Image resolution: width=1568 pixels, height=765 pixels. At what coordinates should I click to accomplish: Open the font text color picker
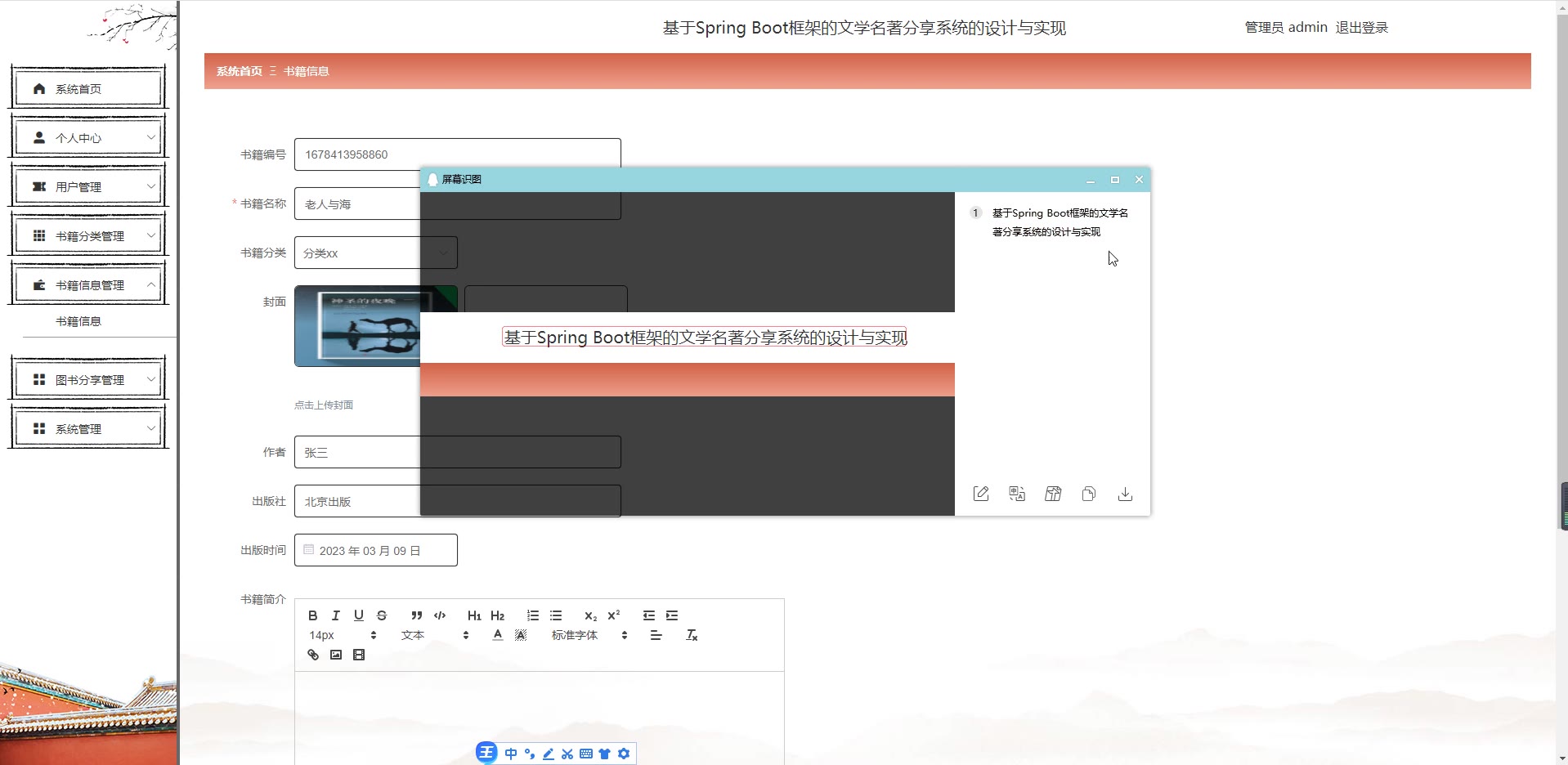tap(498, 635)
